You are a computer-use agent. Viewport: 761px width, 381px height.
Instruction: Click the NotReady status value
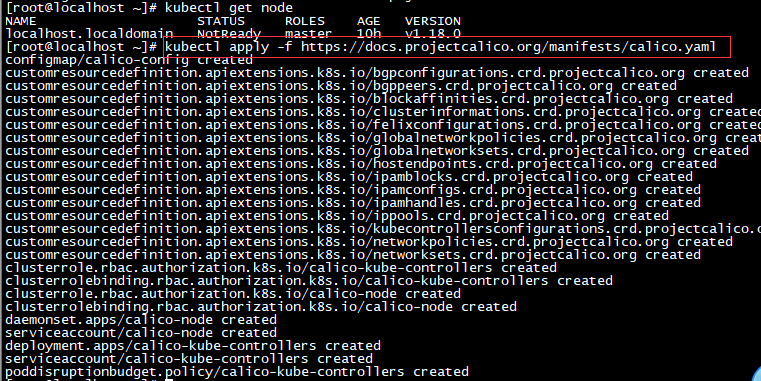click(229, 34)
